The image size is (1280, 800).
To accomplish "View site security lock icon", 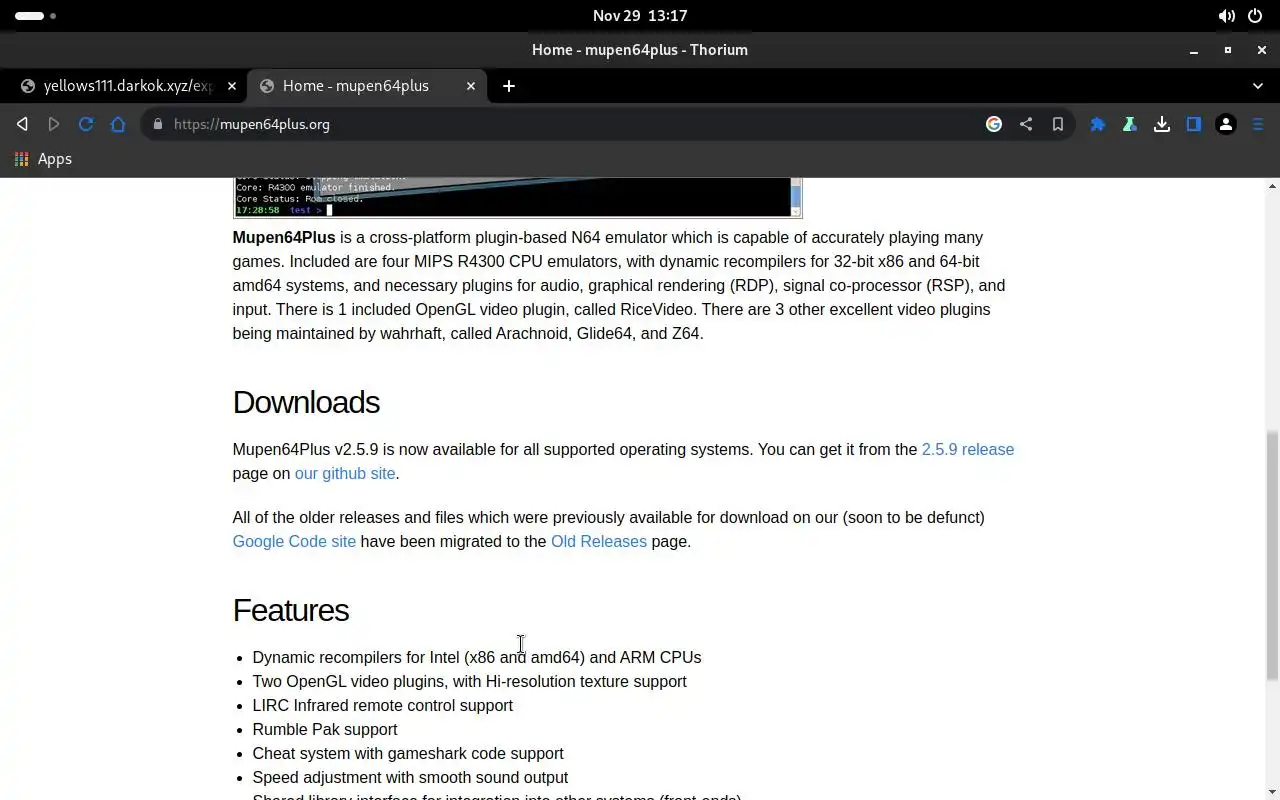I will [x=157, y=124].
